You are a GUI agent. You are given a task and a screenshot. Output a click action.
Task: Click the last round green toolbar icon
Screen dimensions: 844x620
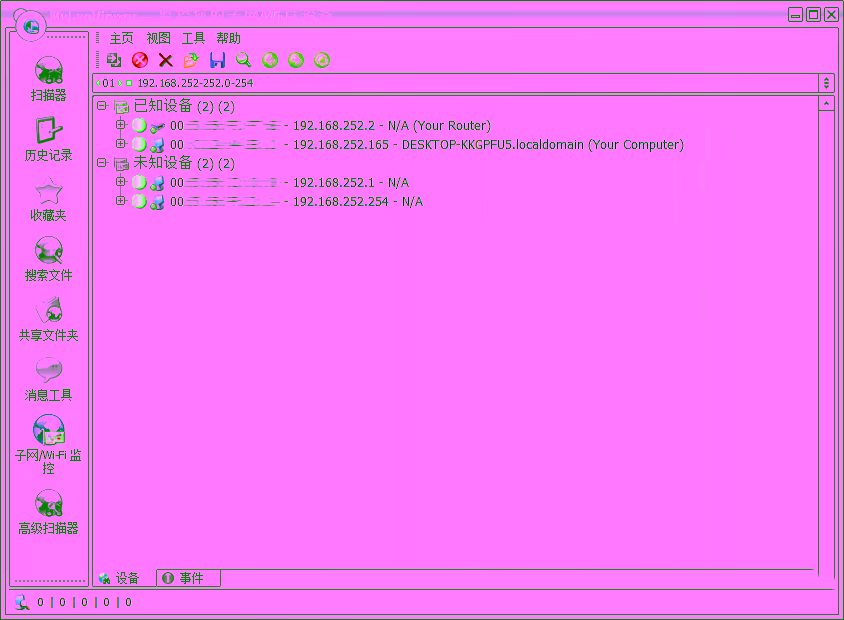tap(322, 60)
